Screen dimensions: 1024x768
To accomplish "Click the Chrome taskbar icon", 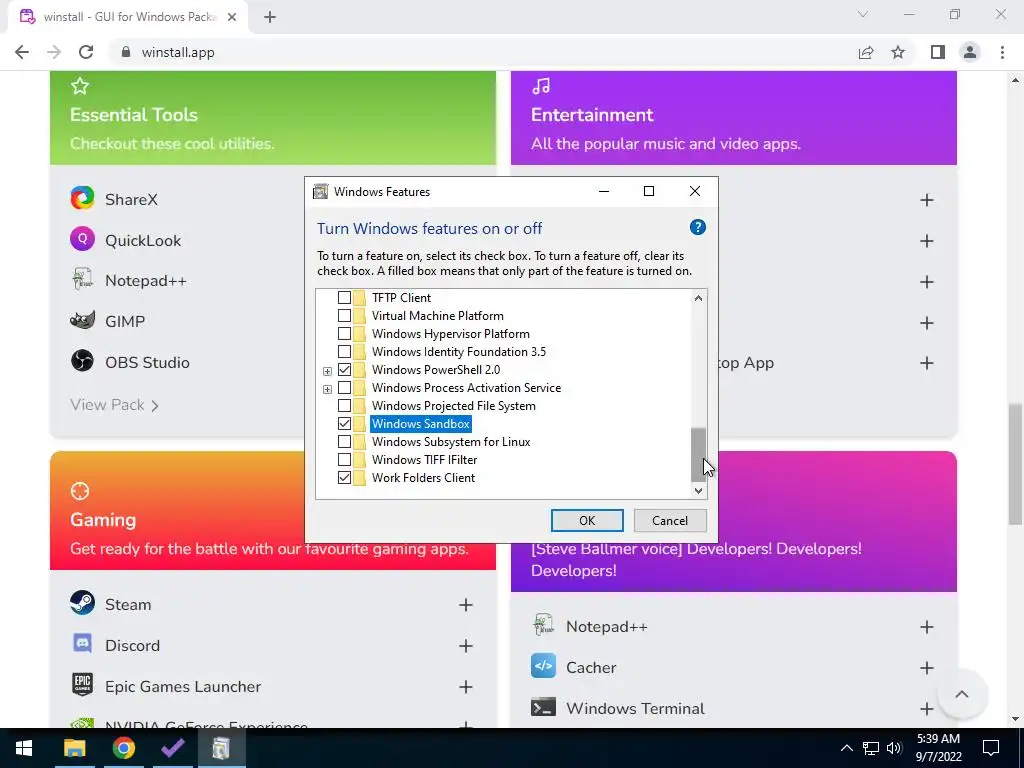I will (123, 748).
